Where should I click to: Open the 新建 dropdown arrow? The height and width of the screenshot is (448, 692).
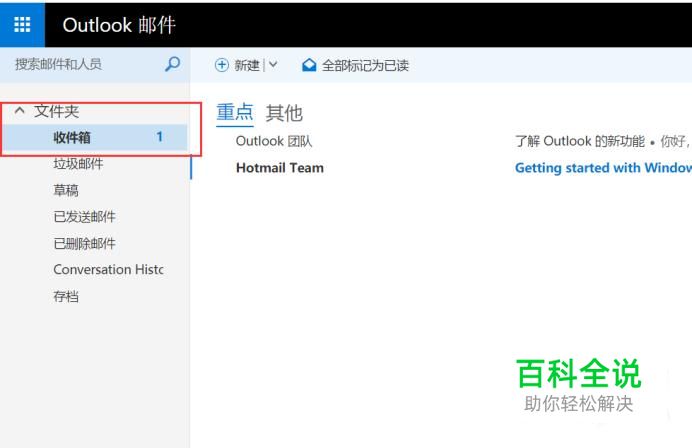click(x=273, y=65)
